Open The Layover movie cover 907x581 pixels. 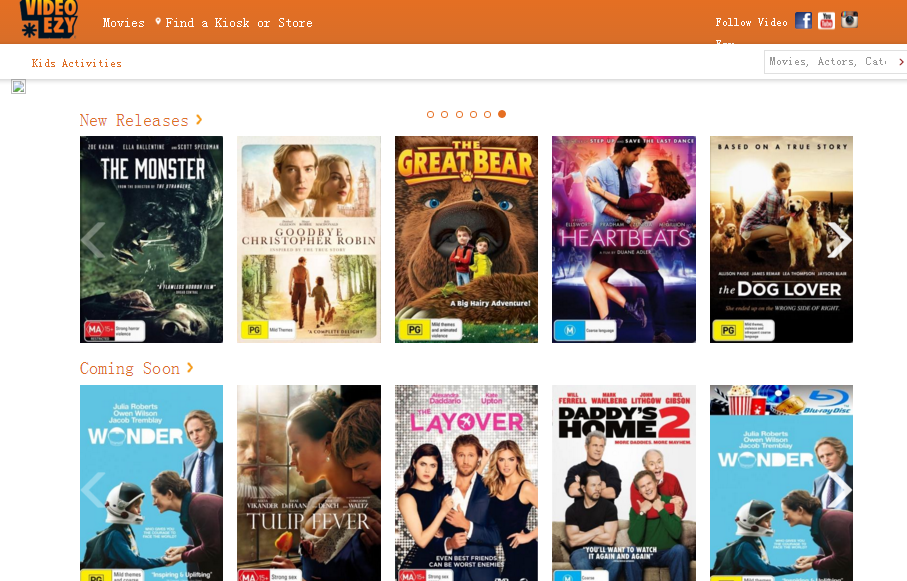[x=466, y=483]
